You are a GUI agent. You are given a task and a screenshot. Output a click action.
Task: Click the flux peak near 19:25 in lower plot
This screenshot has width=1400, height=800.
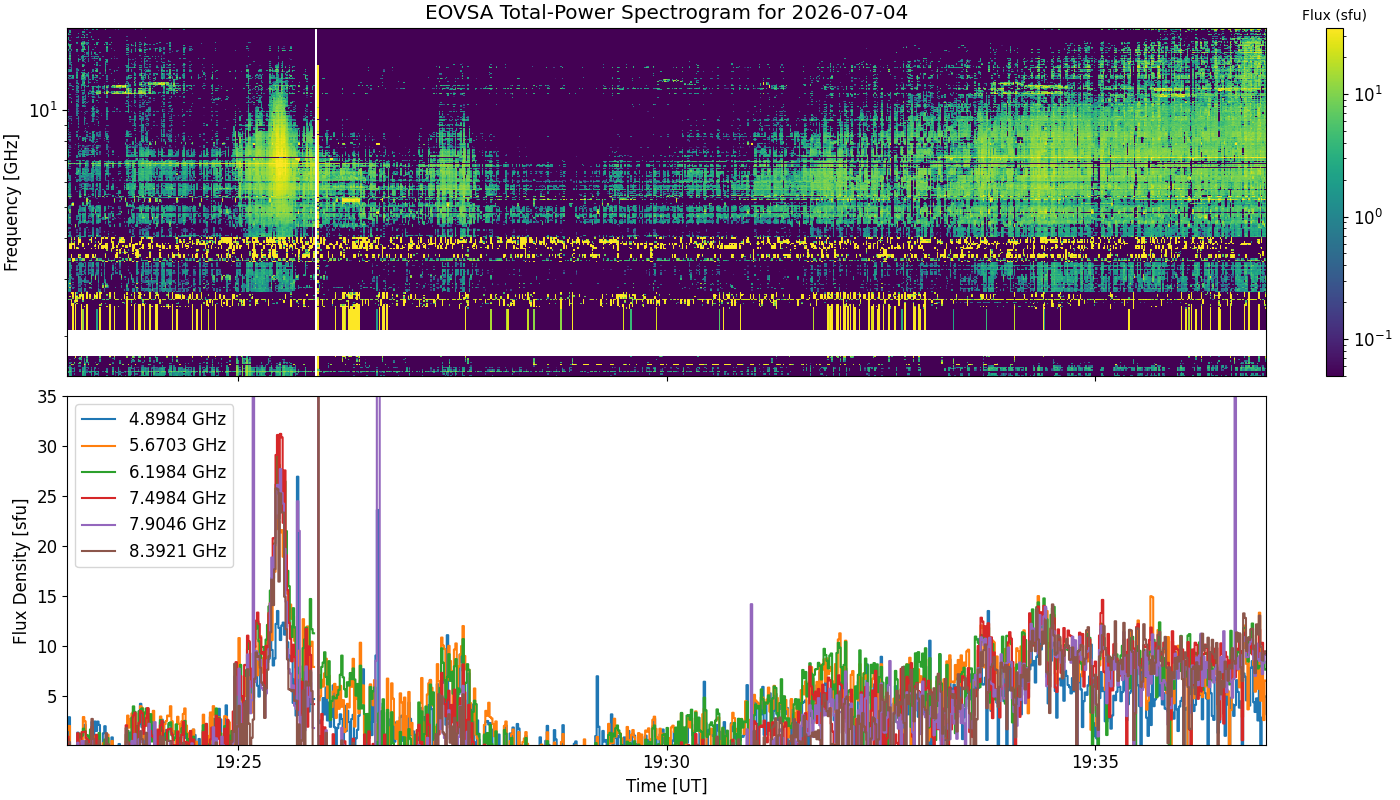click(x=280, y=436)
